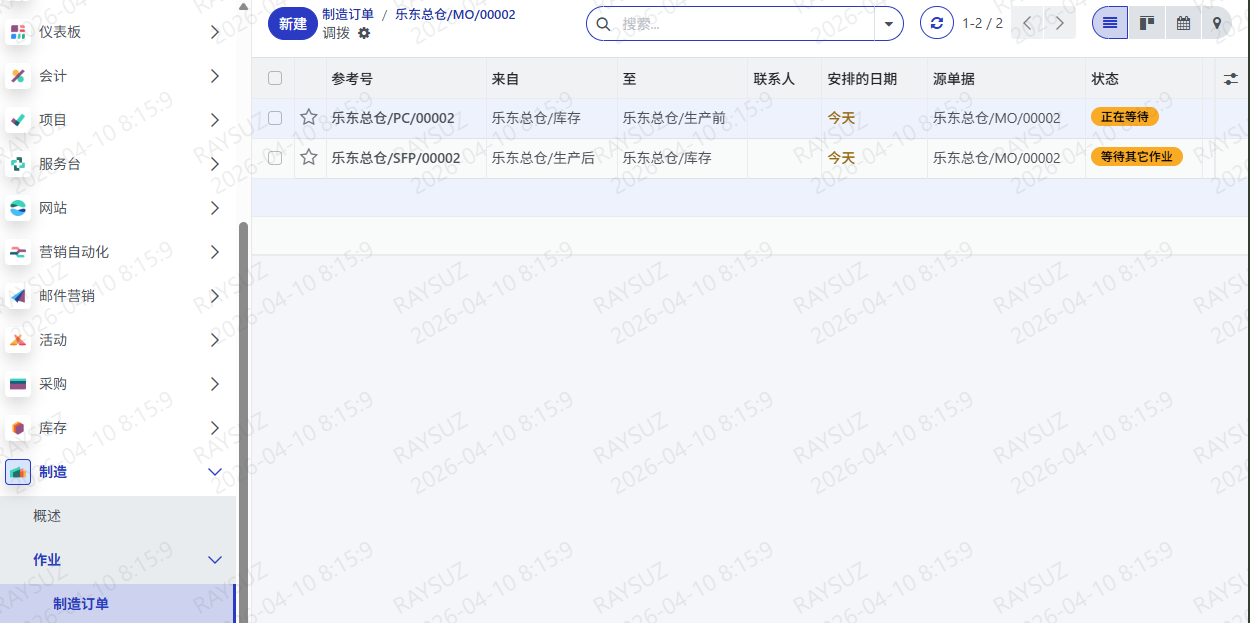Viewport: 1250px width, 623px height.
Task: Switch to map view pin icon
Action: (1217, 23)
